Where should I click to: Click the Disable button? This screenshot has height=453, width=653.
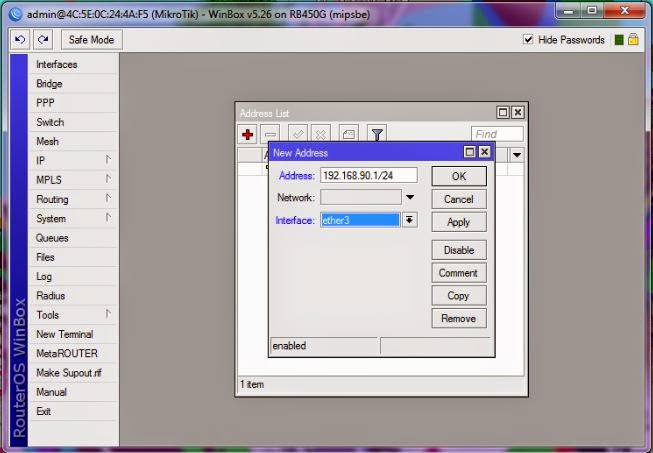(459, 250)
